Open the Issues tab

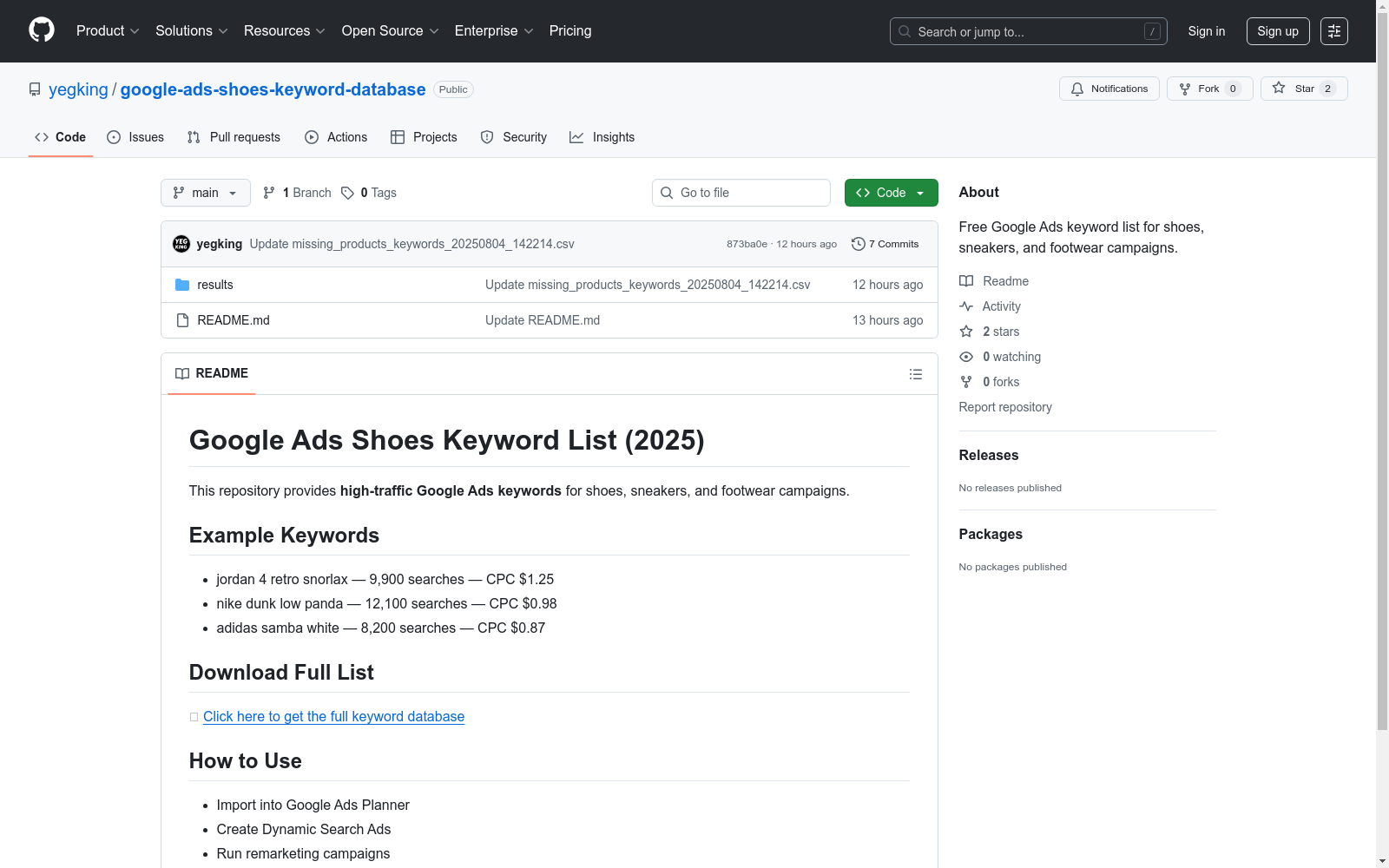click(x=135, y=137)
